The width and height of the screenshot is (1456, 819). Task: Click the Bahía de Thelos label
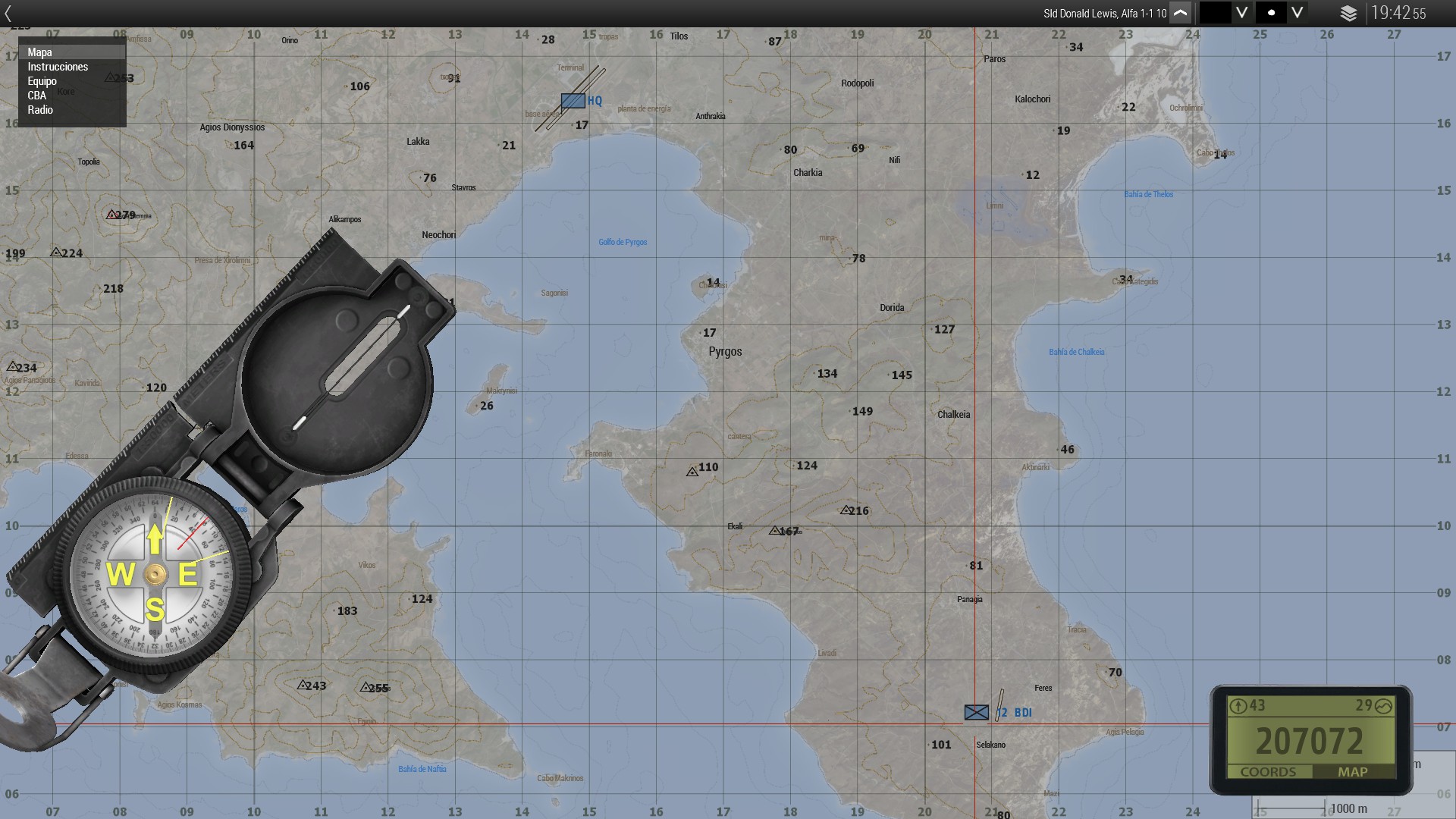[x=1149, y=194]
